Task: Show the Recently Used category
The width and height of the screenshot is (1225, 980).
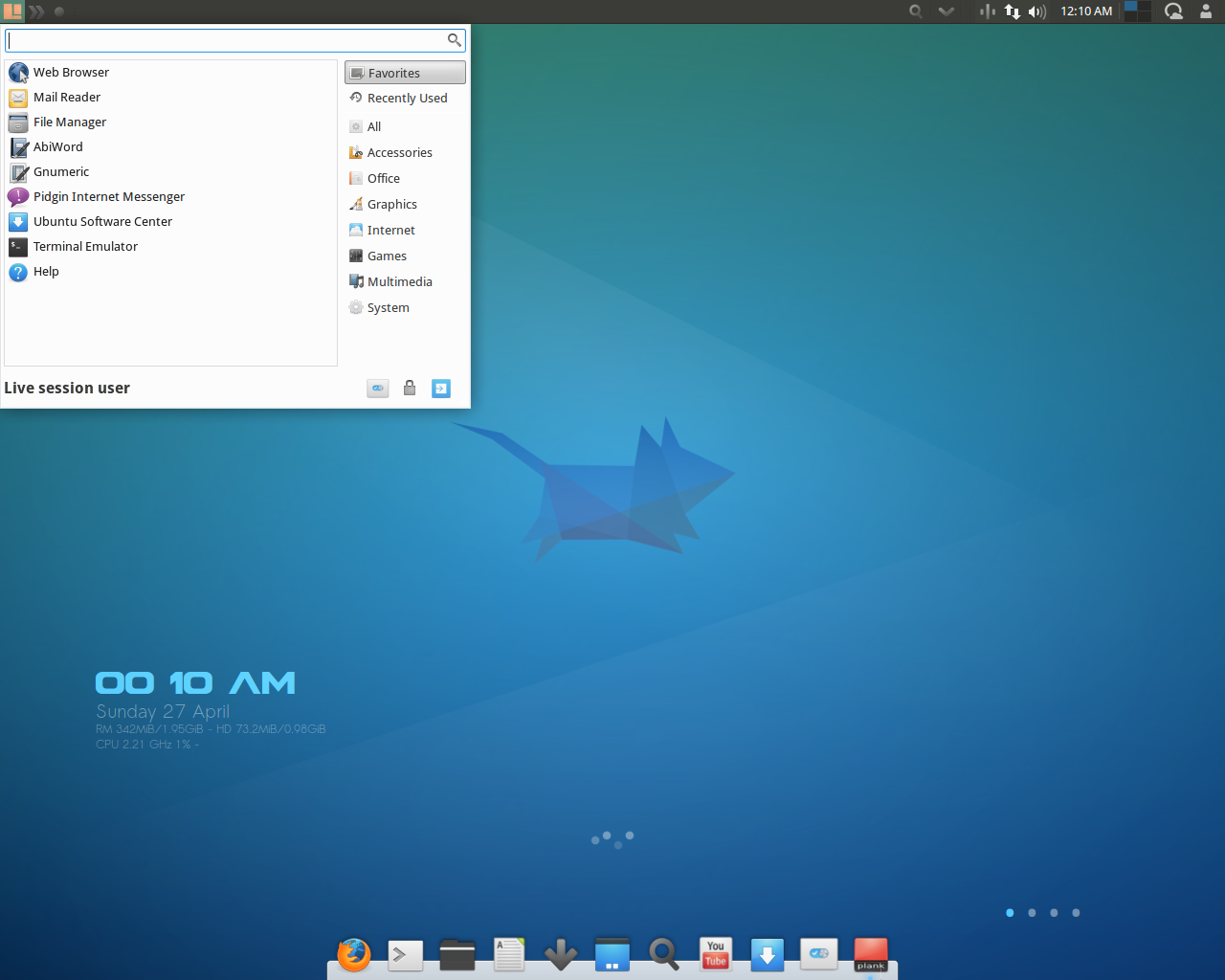Action: click(405, 98)
